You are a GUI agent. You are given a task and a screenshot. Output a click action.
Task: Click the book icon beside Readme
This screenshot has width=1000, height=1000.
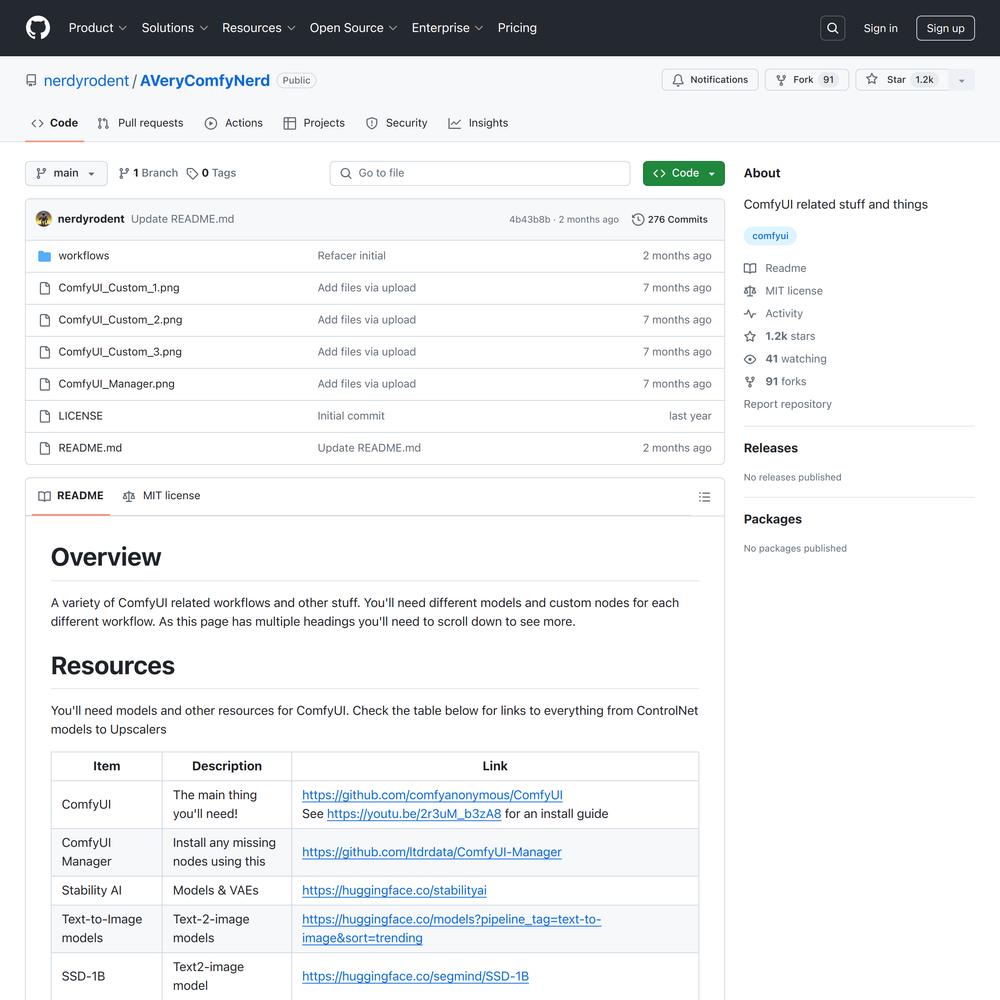click(x=750, y=268)
